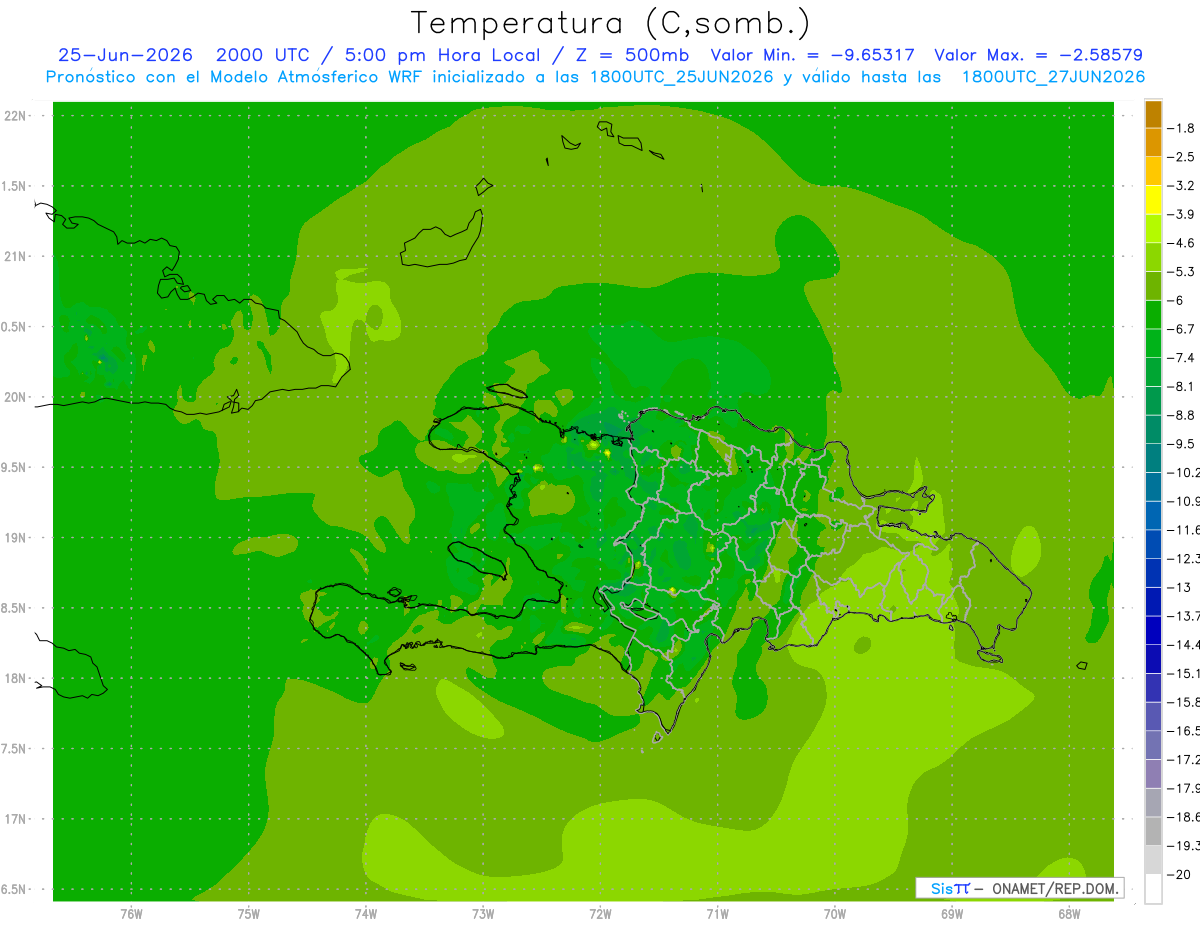Click the "ONAMET/REP.DOM." credit label
This screenshot has width=1200, height=927.
[x=1053, y=888]
